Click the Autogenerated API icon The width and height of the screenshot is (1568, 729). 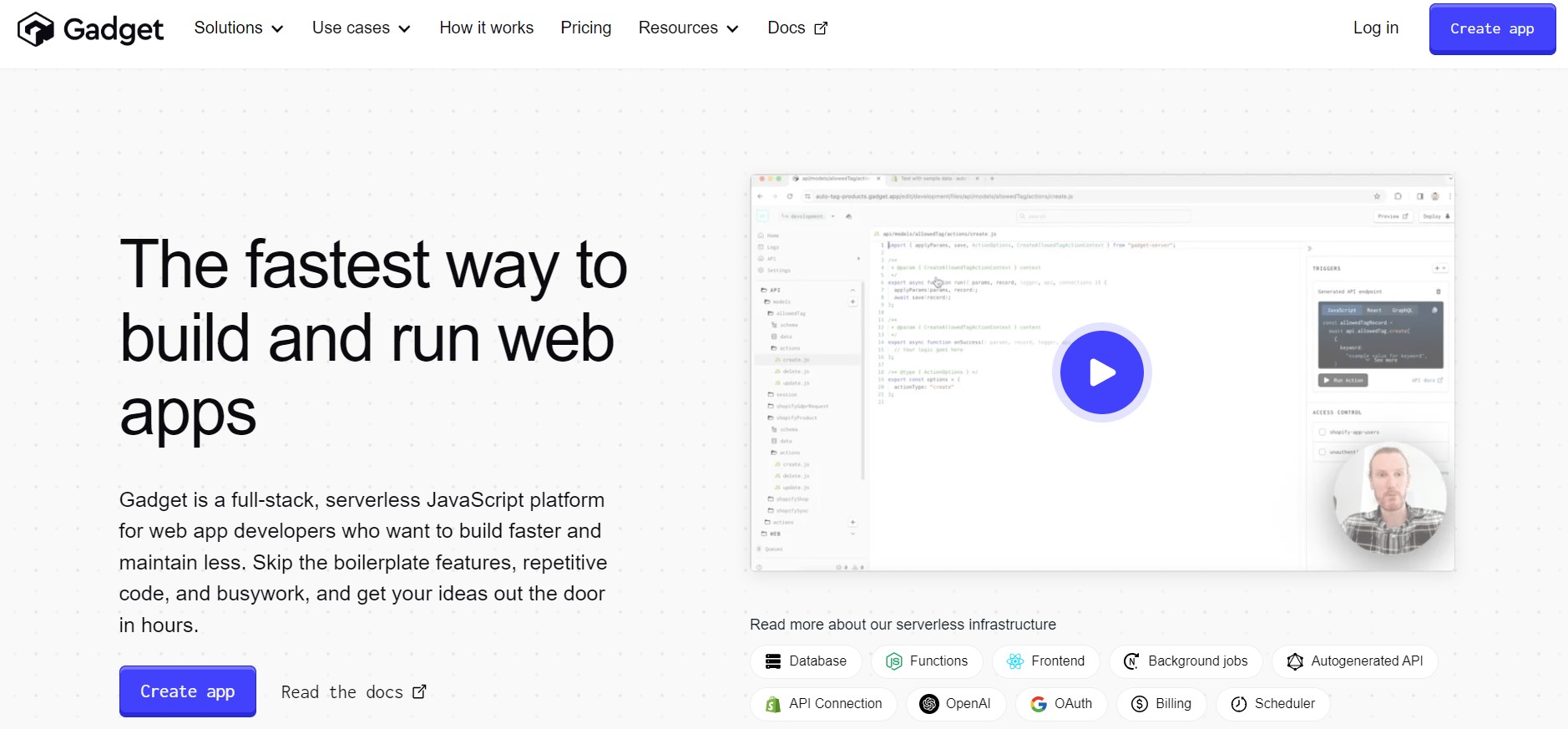1295,661
